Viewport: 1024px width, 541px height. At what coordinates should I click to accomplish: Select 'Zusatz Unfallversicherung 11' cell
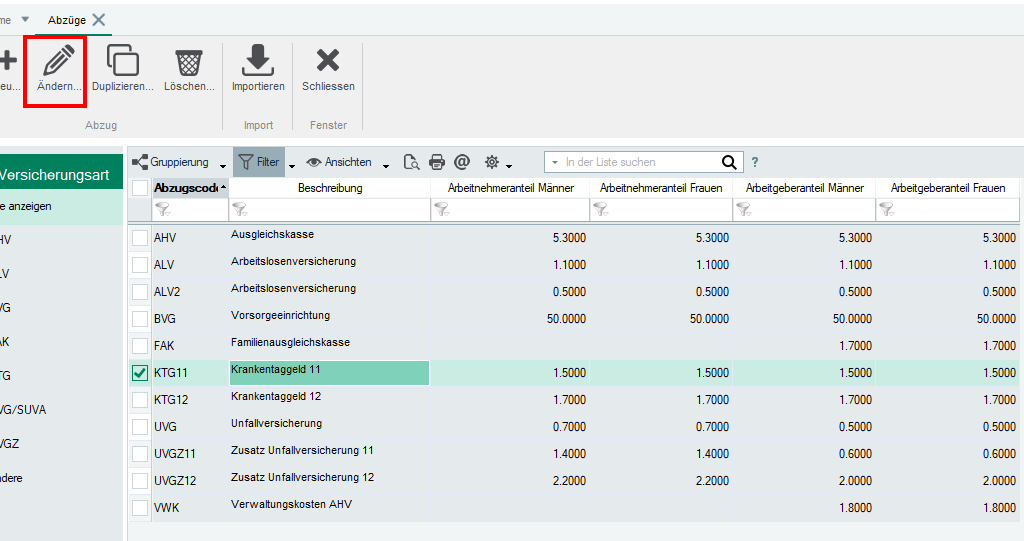(330, 453)
